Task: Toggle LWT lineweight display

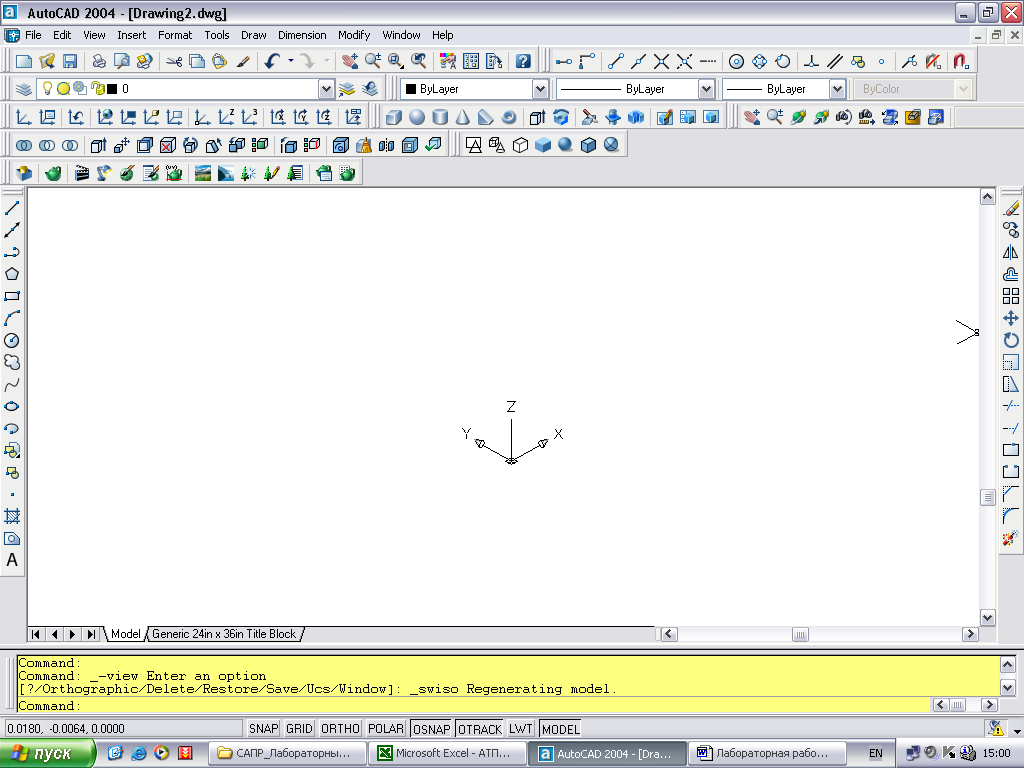Action: pyautogui.click(x=520, y=729)
